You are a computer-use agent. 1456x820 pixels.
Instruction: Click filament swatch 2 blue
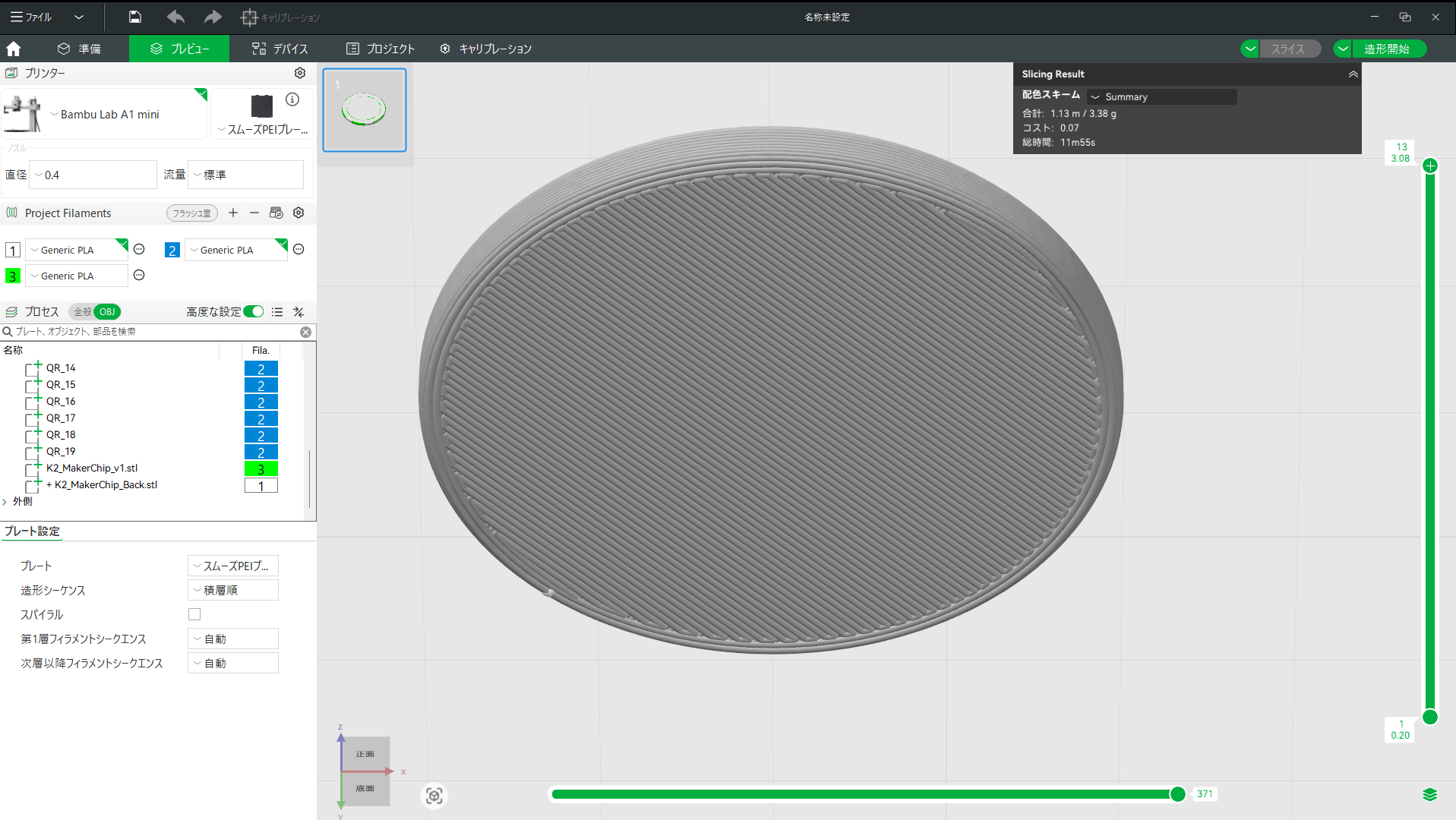point(172,250)
